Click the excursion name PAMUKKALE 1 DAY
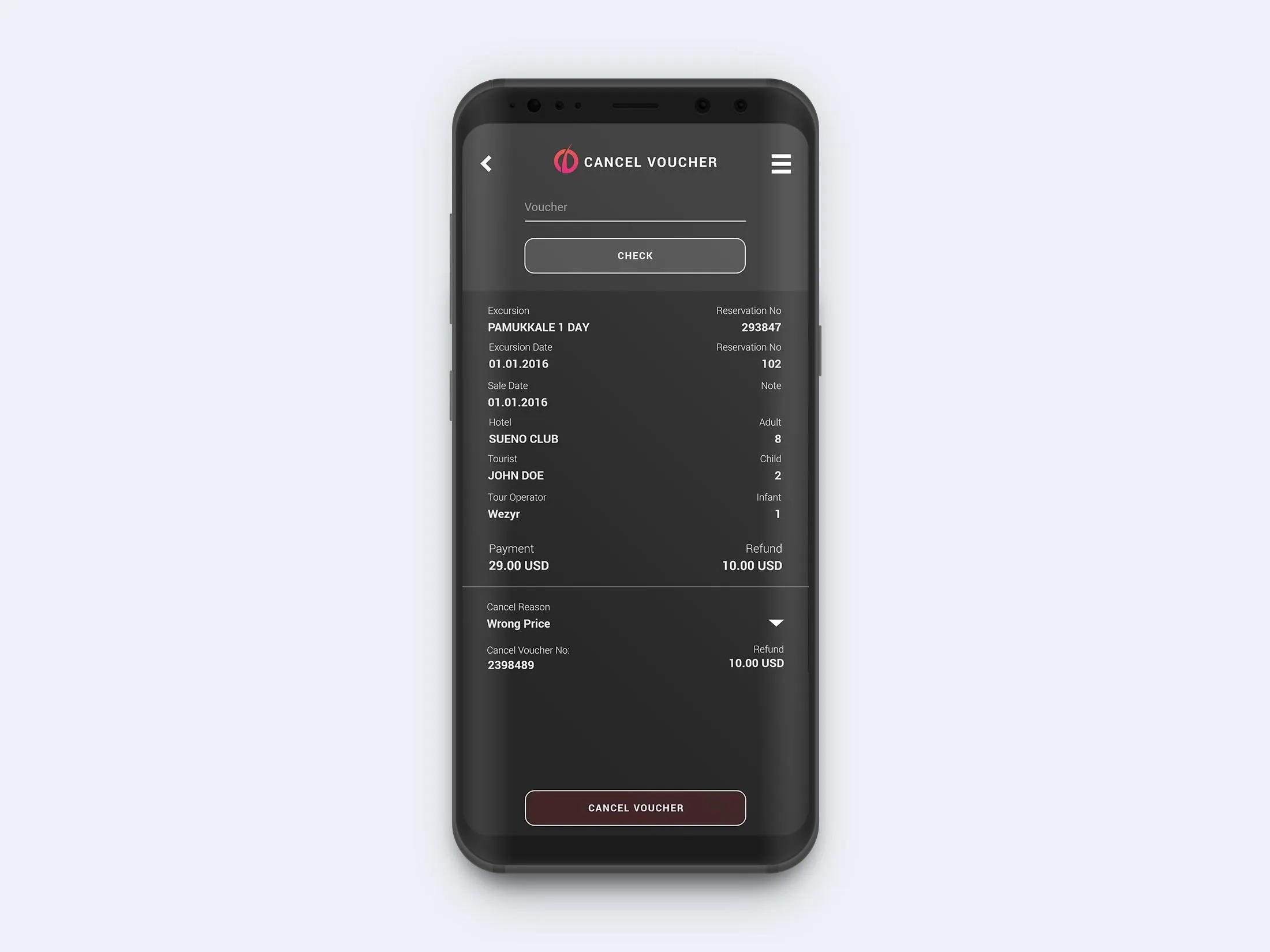Screen dimensions: 1270x952 538,327
